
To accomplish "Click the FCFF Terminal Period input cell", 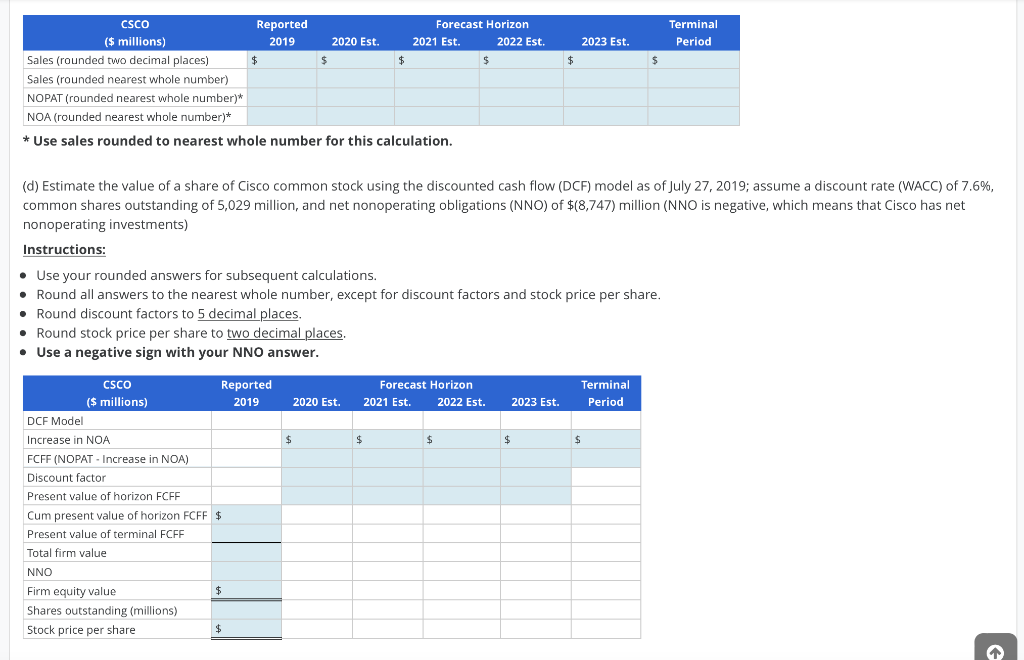I will click(x=605, y=458).
